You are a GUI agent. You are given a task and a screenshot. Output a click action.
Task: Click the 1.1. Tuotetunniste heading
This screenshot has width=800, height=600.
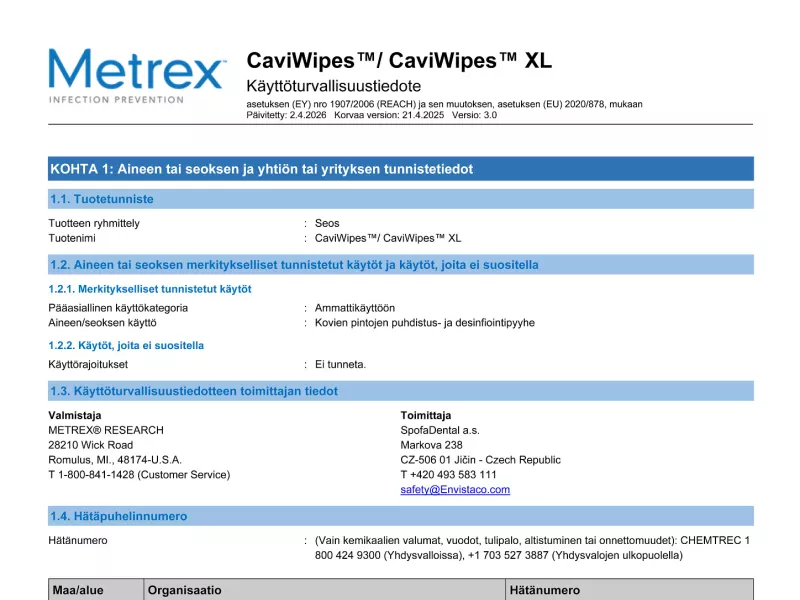(x=401, y=199)
